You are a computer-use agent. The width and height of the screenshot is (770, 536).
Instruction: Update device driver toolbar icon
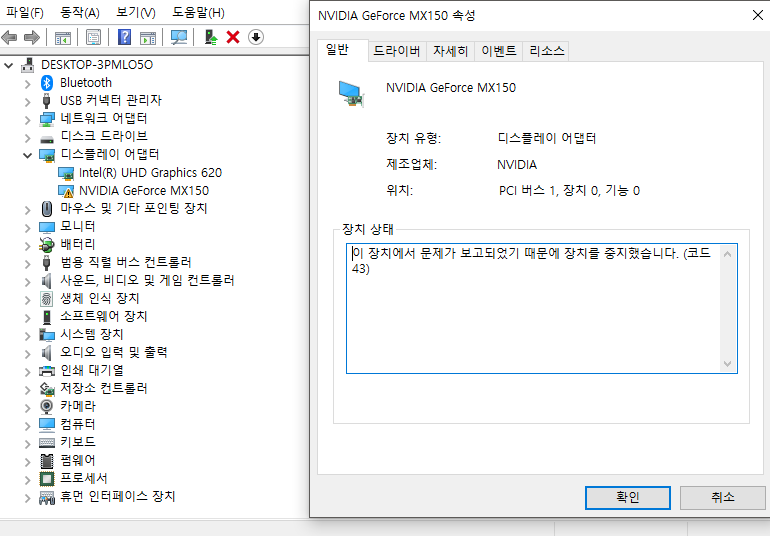(x=211, y=37)
